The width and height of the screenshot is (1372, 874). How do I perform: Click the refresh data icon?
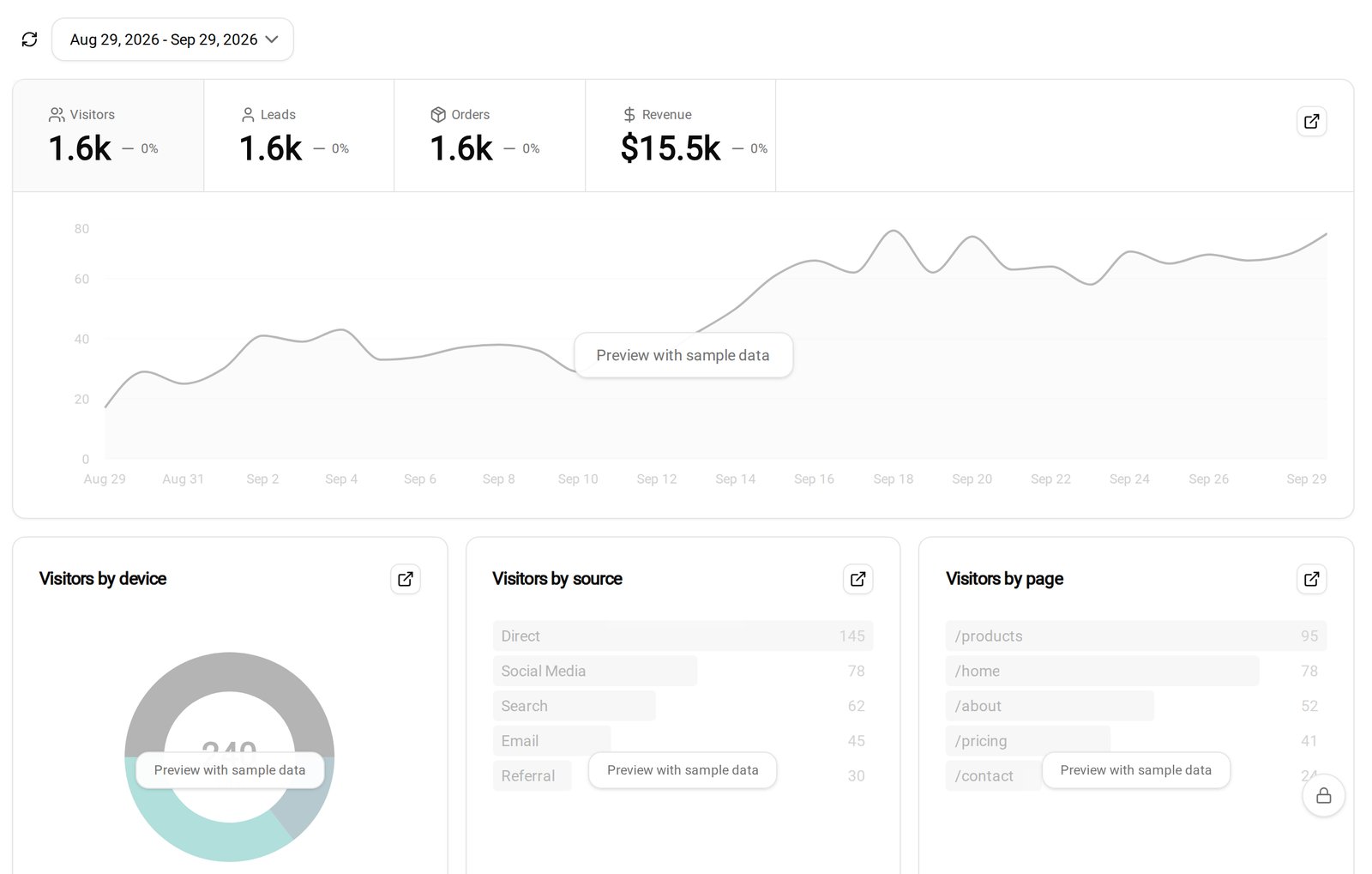[30, 39]
